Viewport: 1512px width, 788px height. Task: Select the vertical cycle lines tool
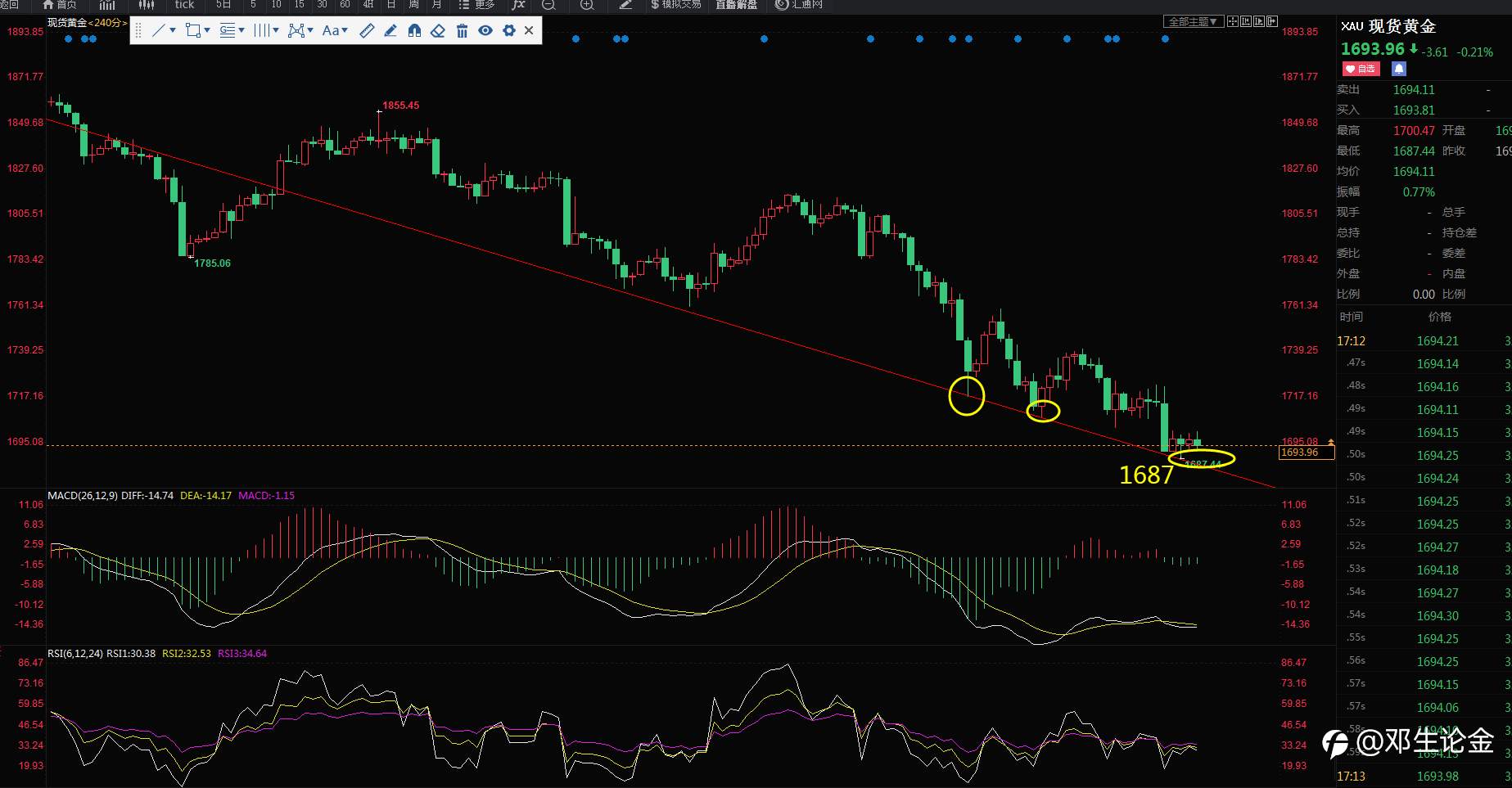coord(262,30)
